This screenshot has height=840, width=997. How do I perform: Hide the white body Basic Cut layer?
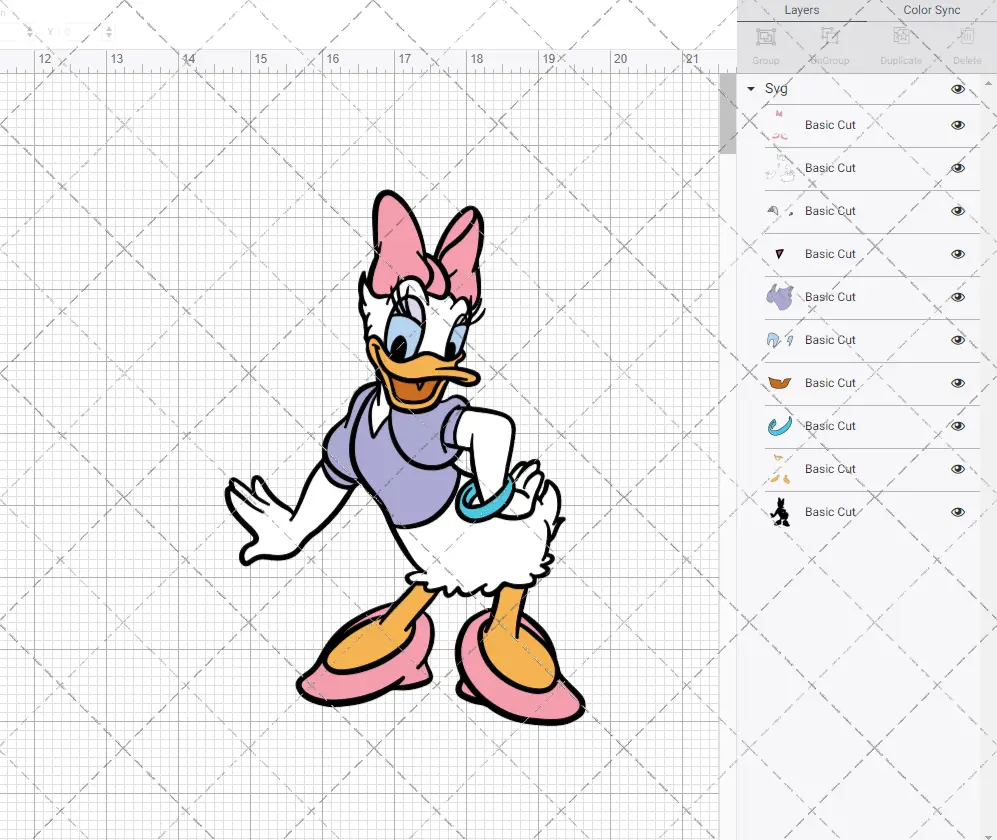pyautogui.click(x=958, y=169)
